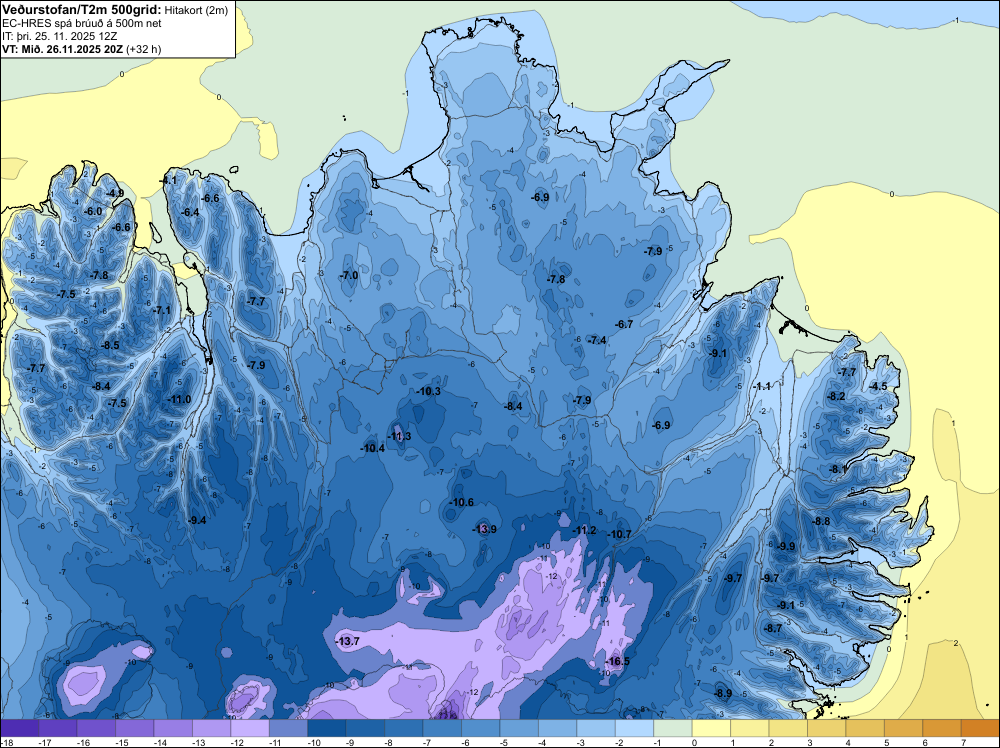Click the -8.8 temperature label
The height and width of the screenshot is (748, 1000).
(821, 521)
